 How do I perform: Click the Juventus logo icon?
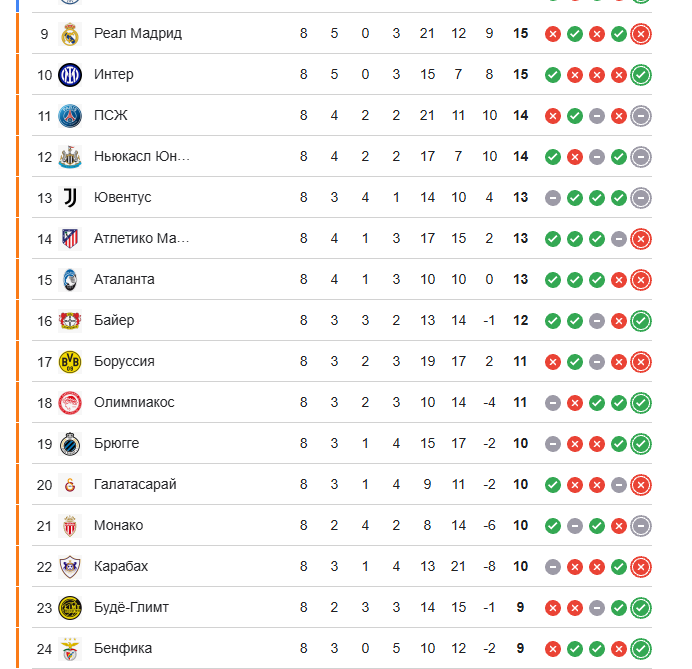pyautogui.click(x=69, y=198)
